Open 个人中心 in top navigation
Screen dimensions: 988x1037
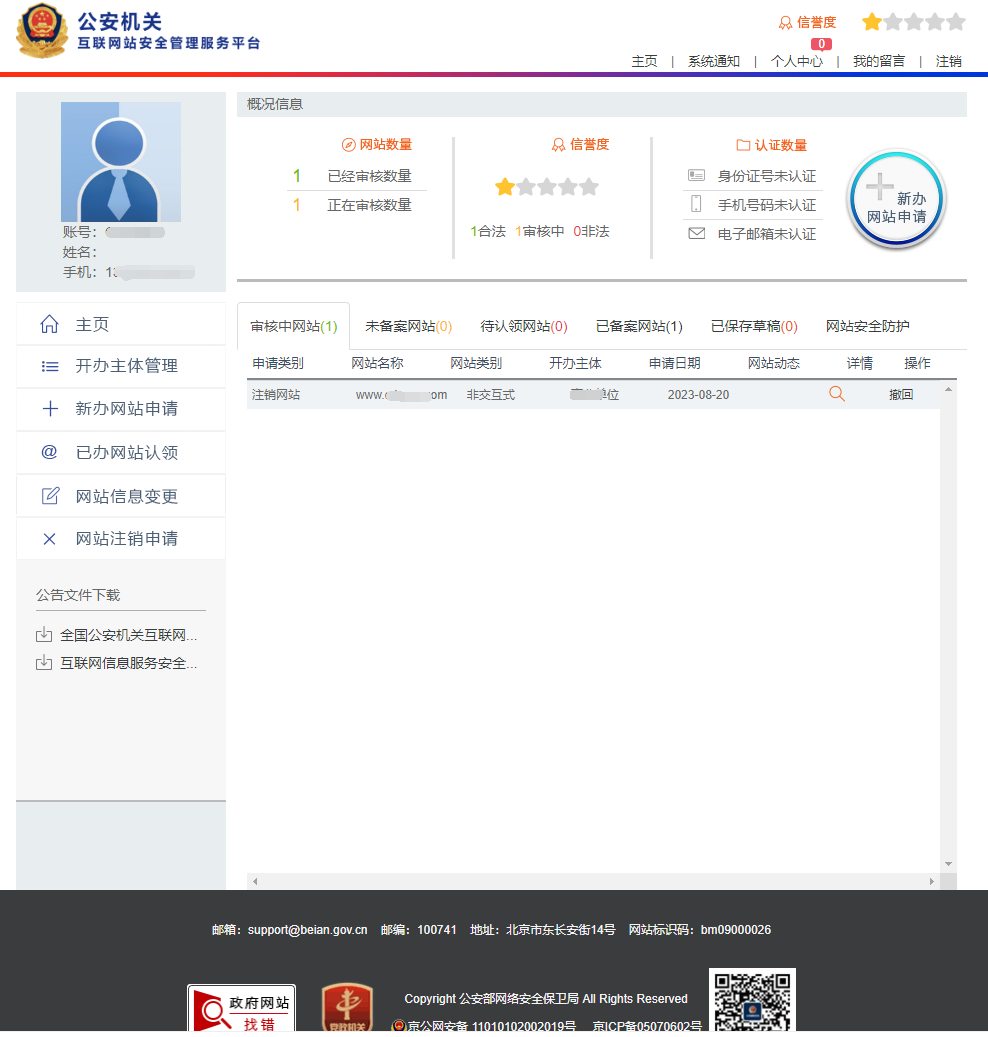tap(797, 62)
